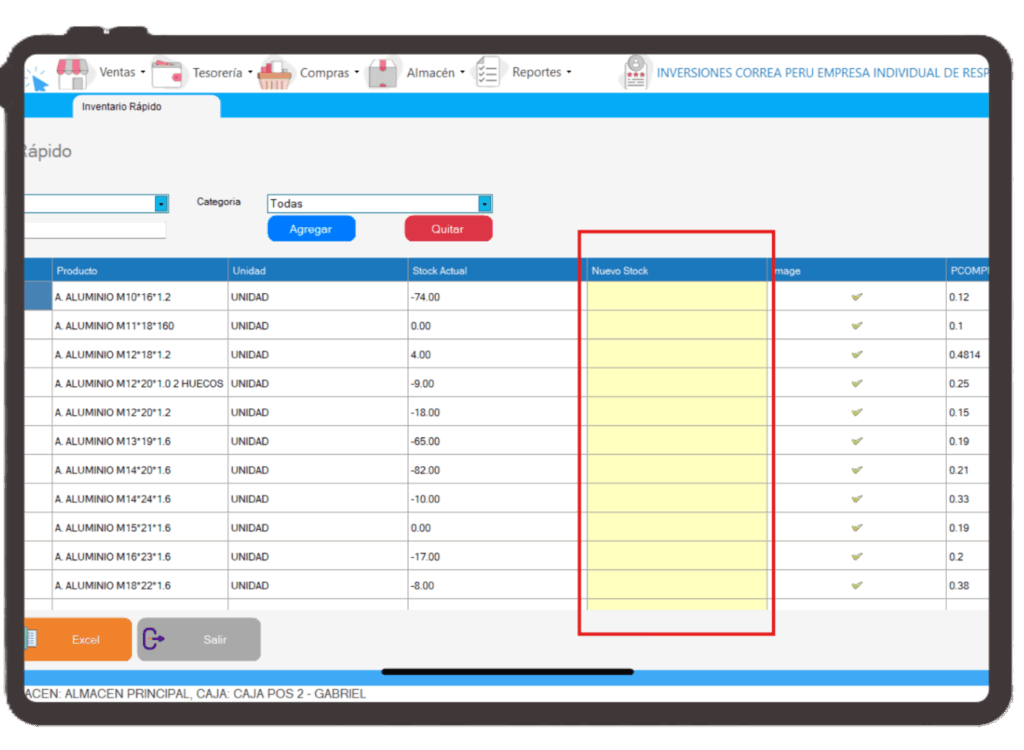Click the Tesorería wallet icon
1024x750 pixels.
[x=169, y=73]
